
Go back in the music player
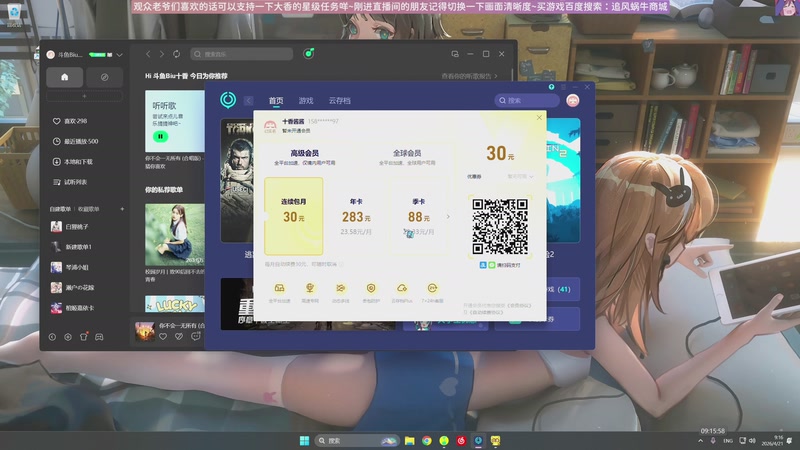[148, 54]
